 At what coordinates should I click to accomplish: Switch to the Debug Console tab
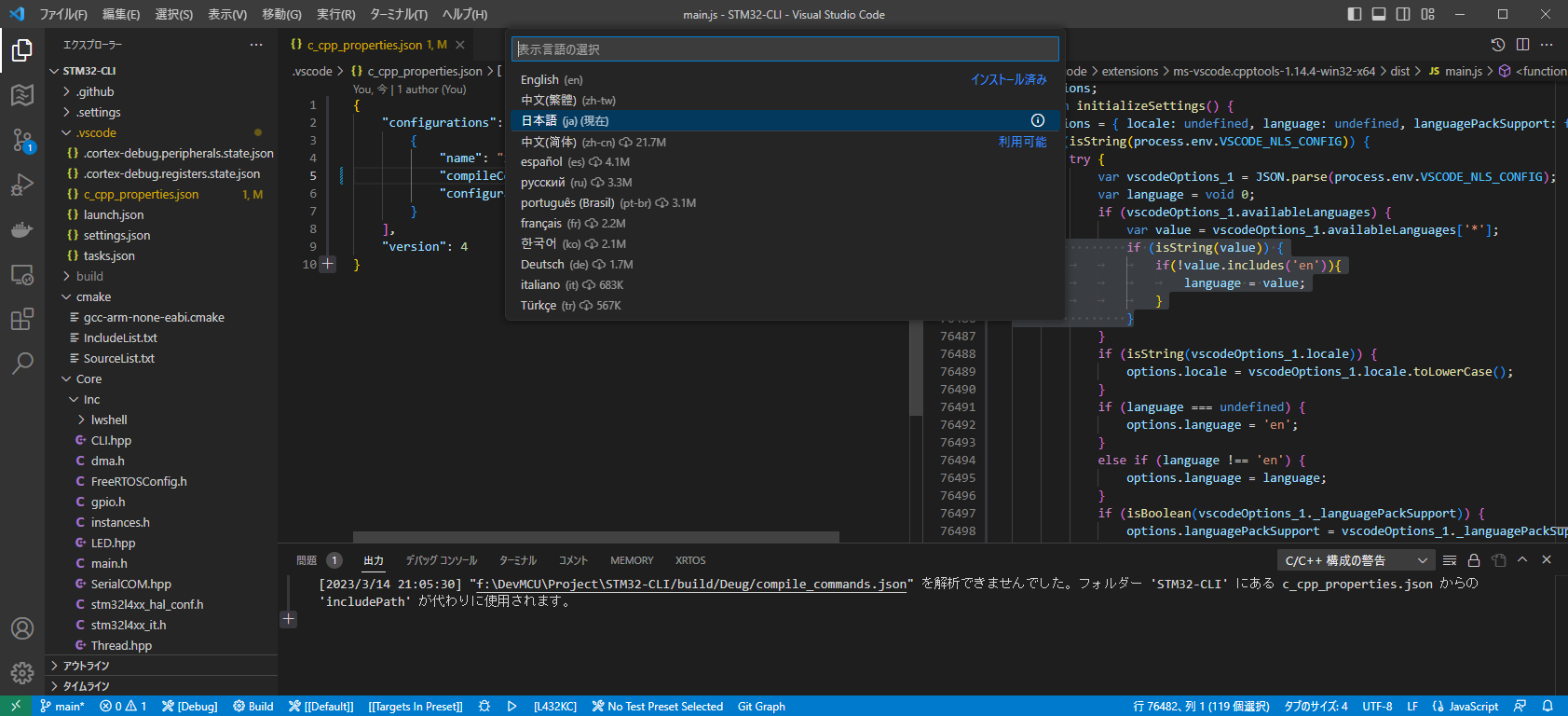(442, 560)
